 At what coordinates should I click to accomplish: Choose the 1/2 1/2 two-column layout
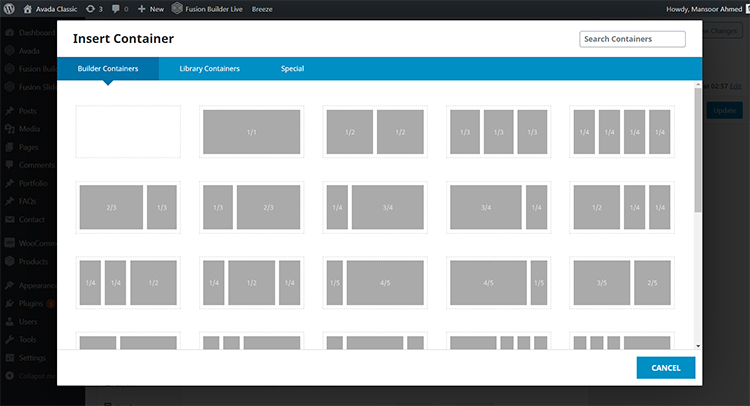click(375, 132)
